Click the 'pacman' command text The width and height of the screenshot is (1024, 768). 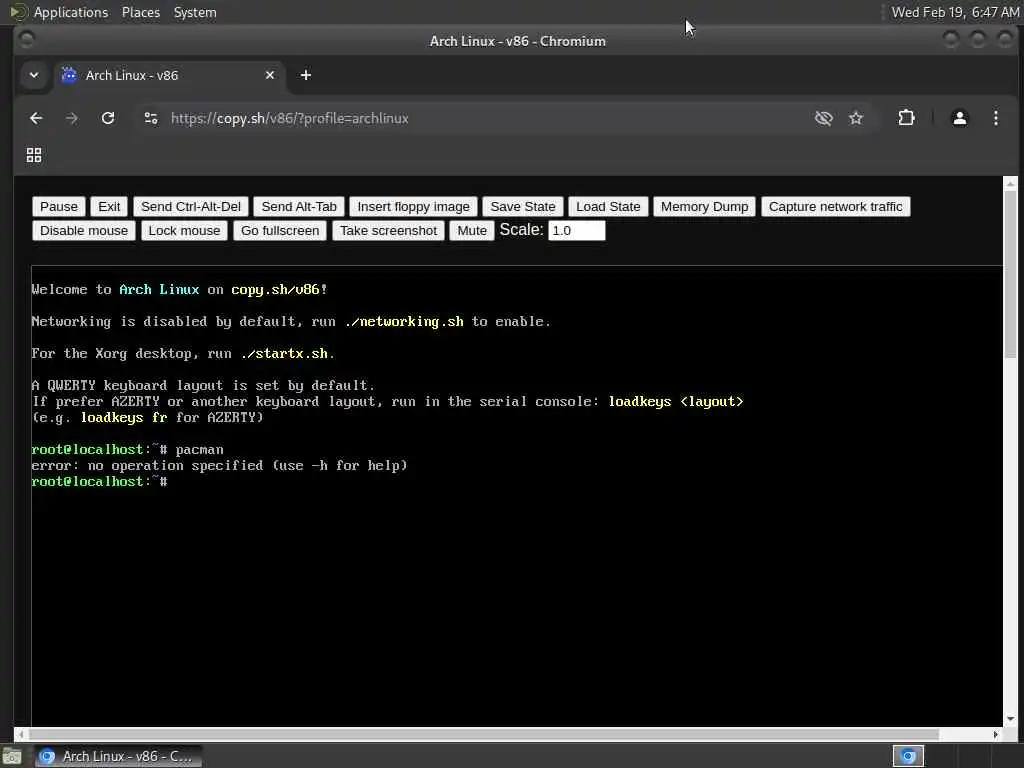pyautogui.click(x=200, y=450)
